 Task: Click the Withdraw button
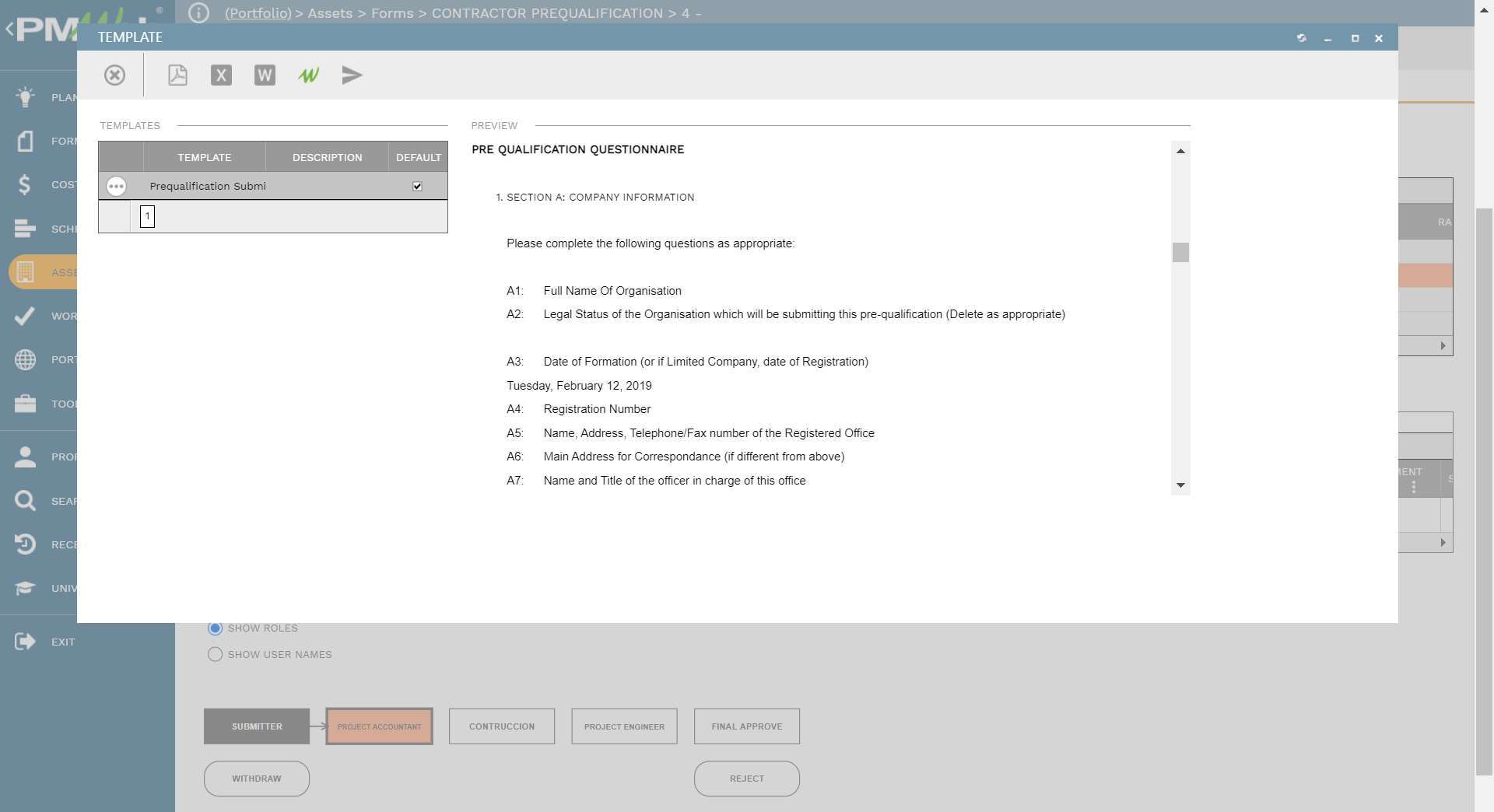256,778
